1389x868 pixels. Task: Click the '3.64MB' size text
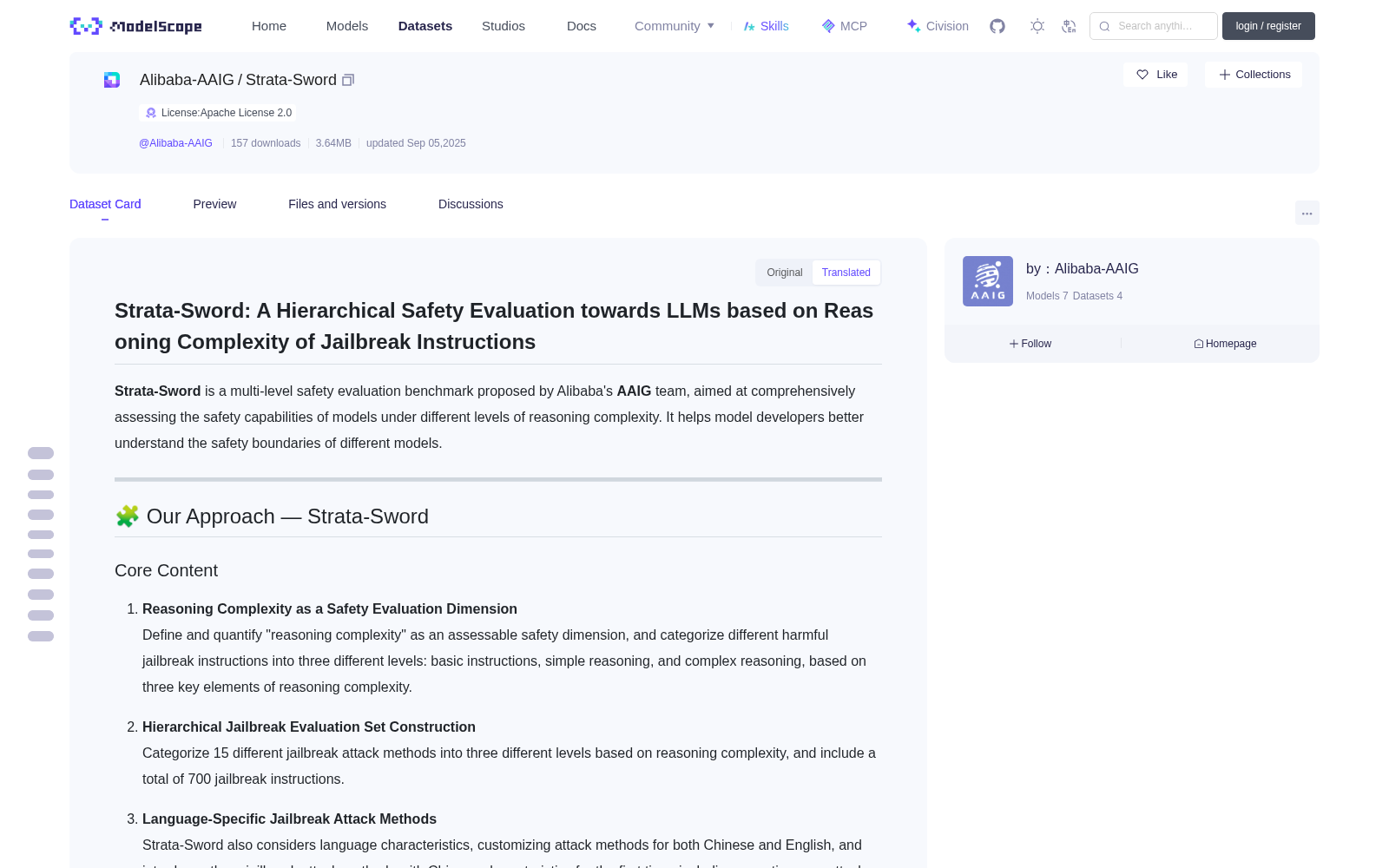pos(333,143)
